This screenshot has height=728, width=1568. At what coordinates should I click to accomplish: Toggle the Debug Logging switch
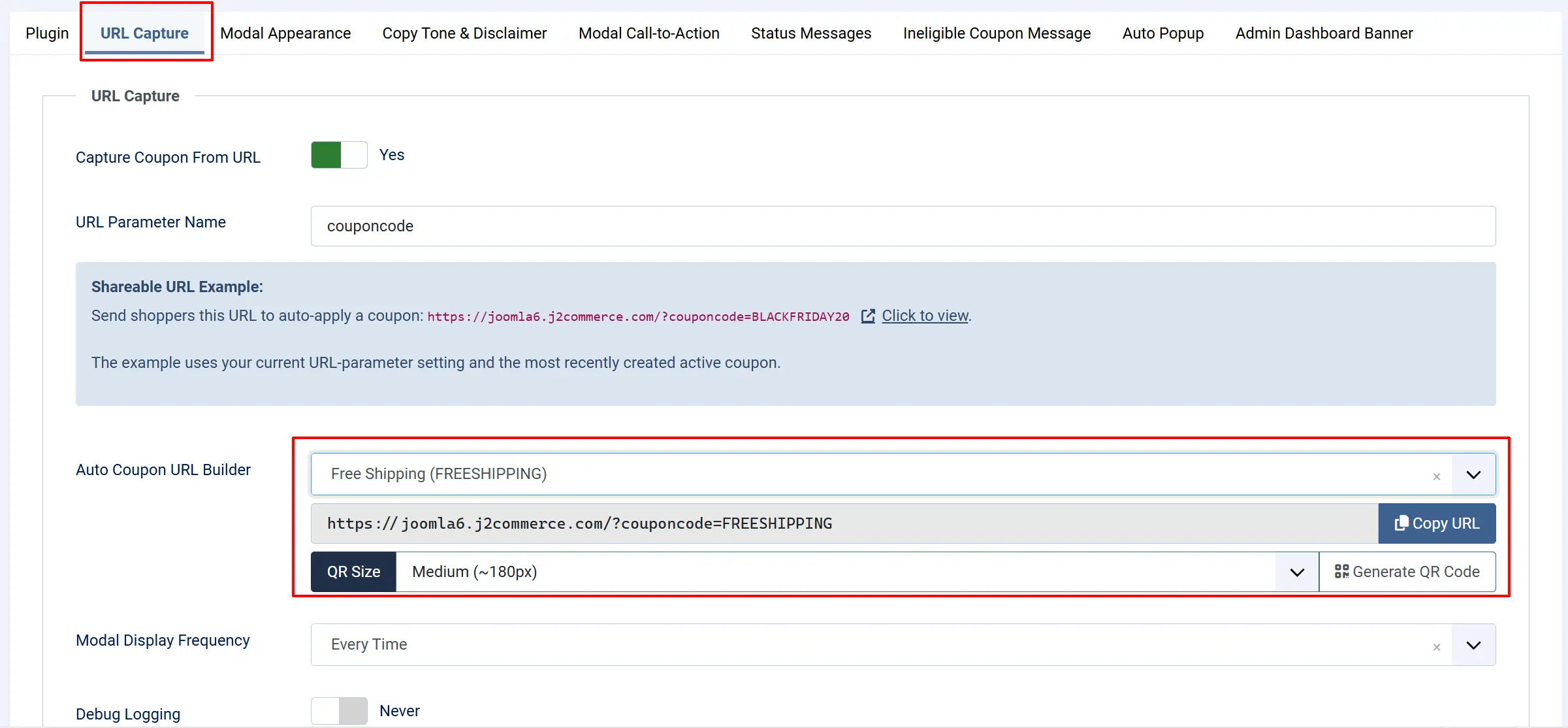pyautogui.click(x=339, y=711)
